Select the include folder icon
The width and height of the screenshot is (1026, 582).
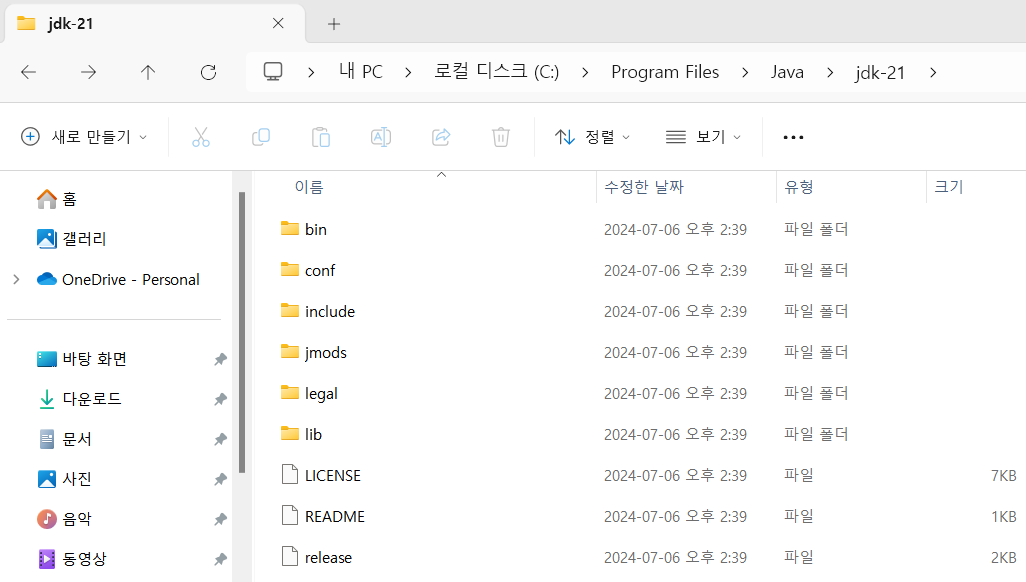[x=290, y=311]
